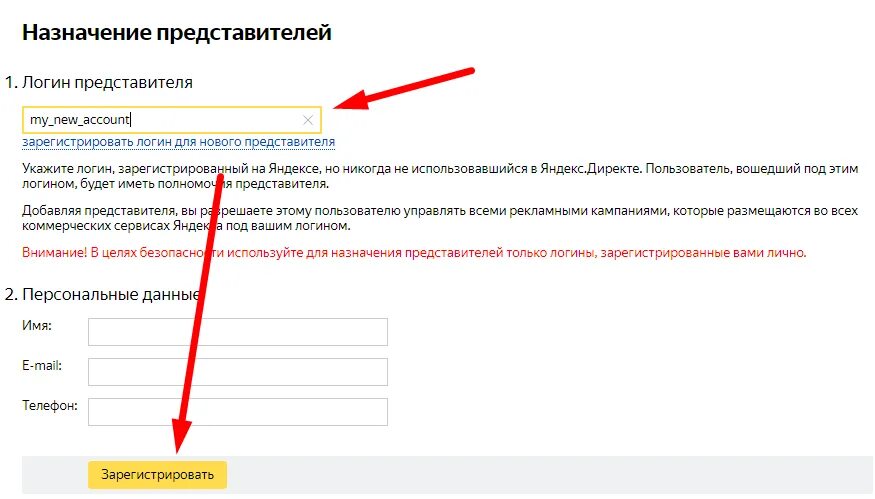Focus the Телефон input field
This screenshot has width=875, height=499.
click(238, 412)
